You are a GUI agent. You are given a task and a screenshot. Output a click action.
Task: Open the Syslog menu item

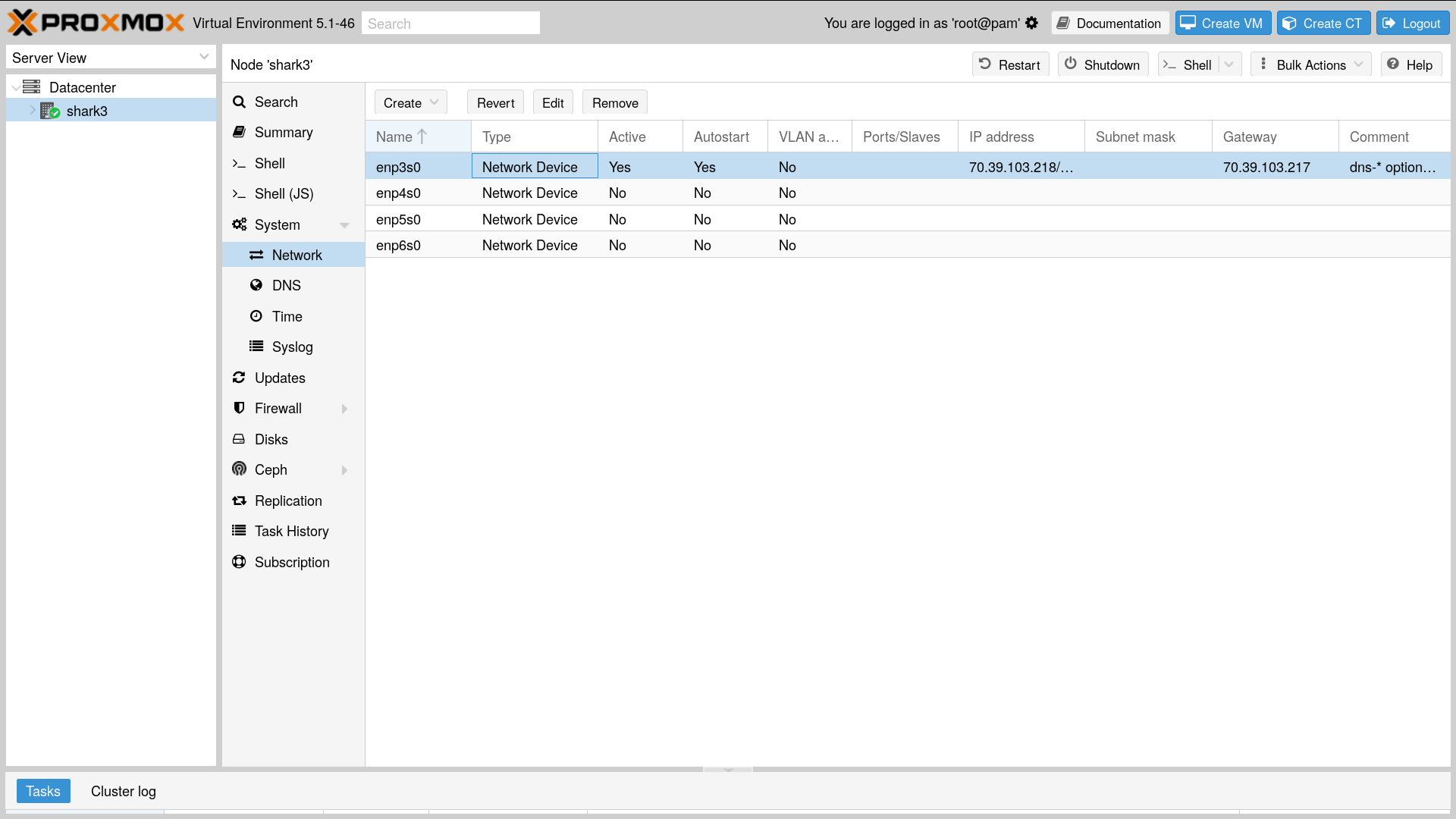292,347
